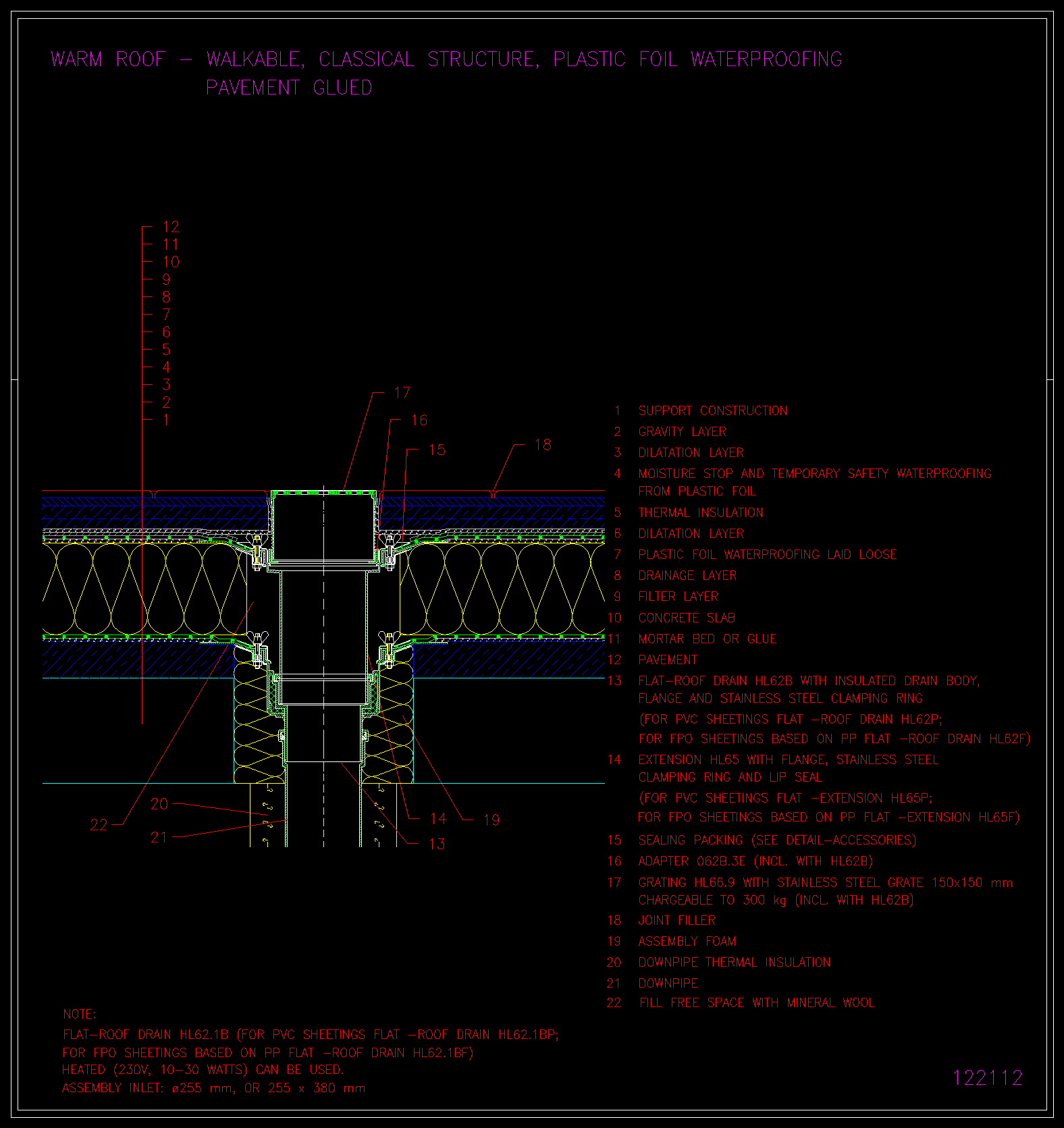Image resolution: width=1064 pixels, height=1128 pixels.
Task: Select callout number 18 for the joint filler
Action: click(x=543, y=445)
